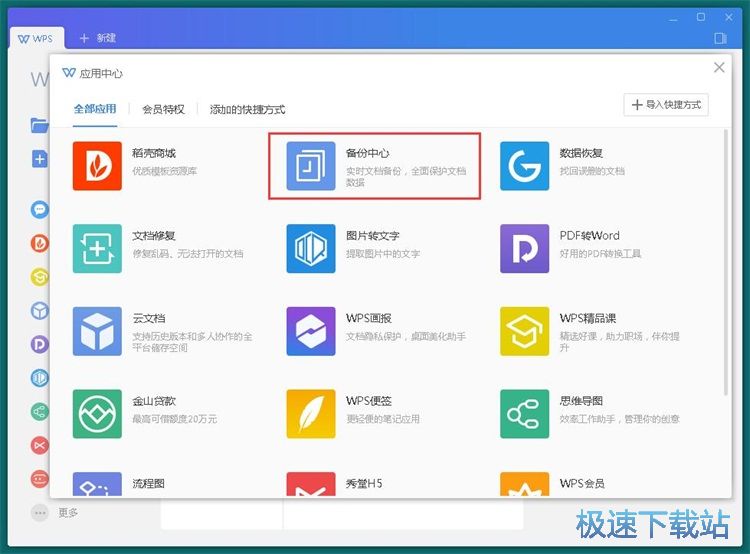Click the blue chat bubble sidebar icon
This screenshot has height=554, width=750.
[40, 210]
